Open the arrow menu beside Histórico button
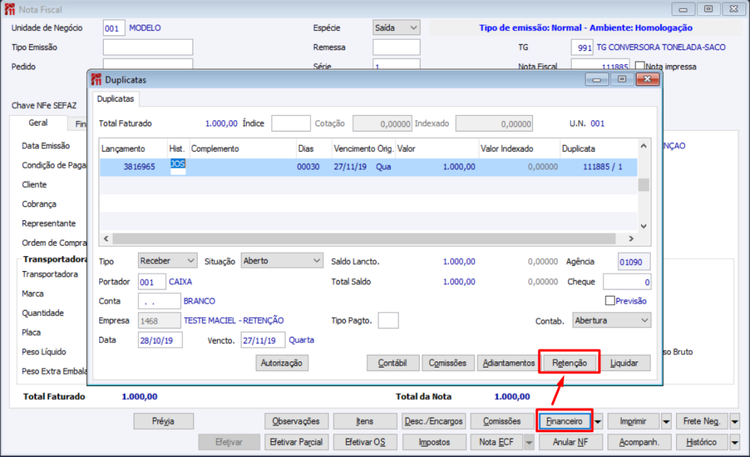The width and height of the screenshot is (750, 457). 735,442
